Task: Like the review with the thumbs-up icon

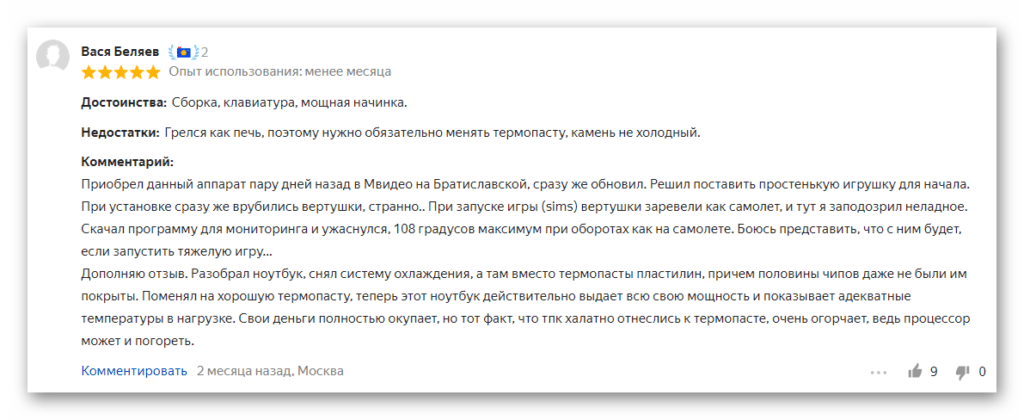Action: coord(915,372)
